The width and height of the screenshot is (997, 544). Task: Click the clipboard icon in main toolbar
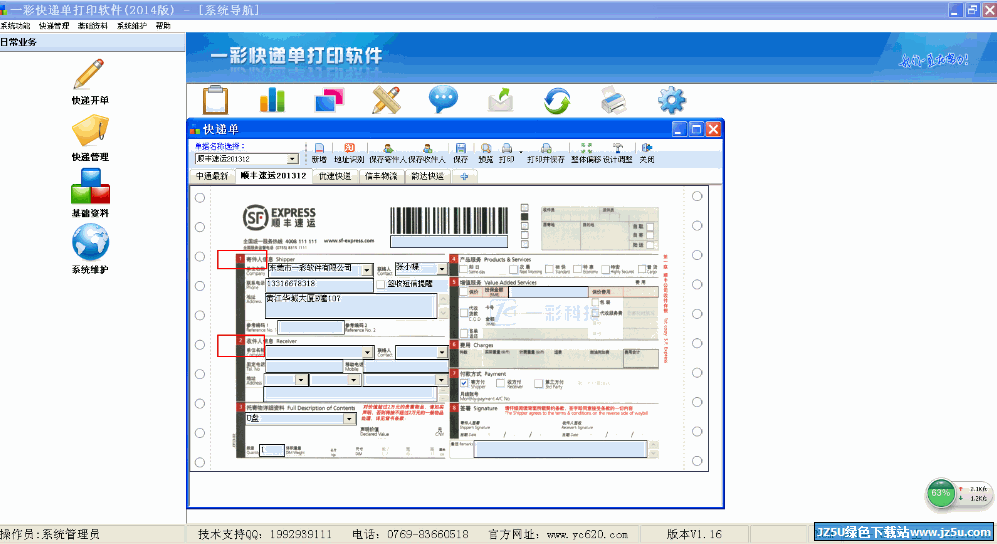pos(216,100)
